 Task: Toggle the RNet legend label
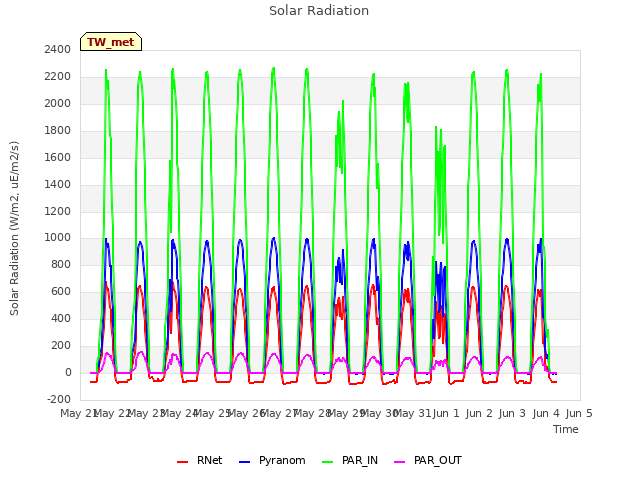[x=209, y=460]
